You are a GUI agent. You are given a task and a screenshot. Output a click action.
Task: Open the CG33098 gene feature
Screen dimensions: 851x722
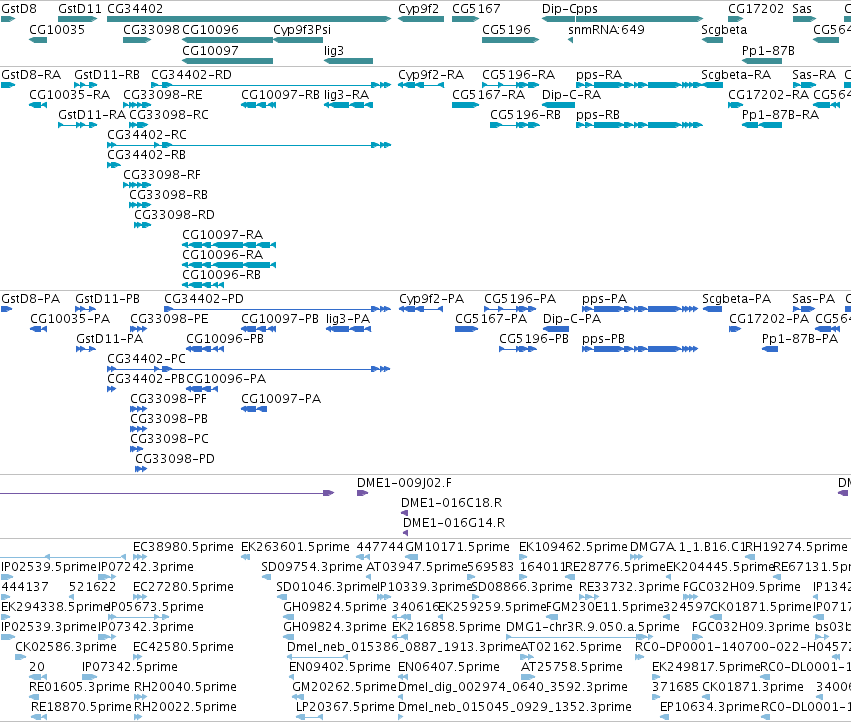pos(137,40)
